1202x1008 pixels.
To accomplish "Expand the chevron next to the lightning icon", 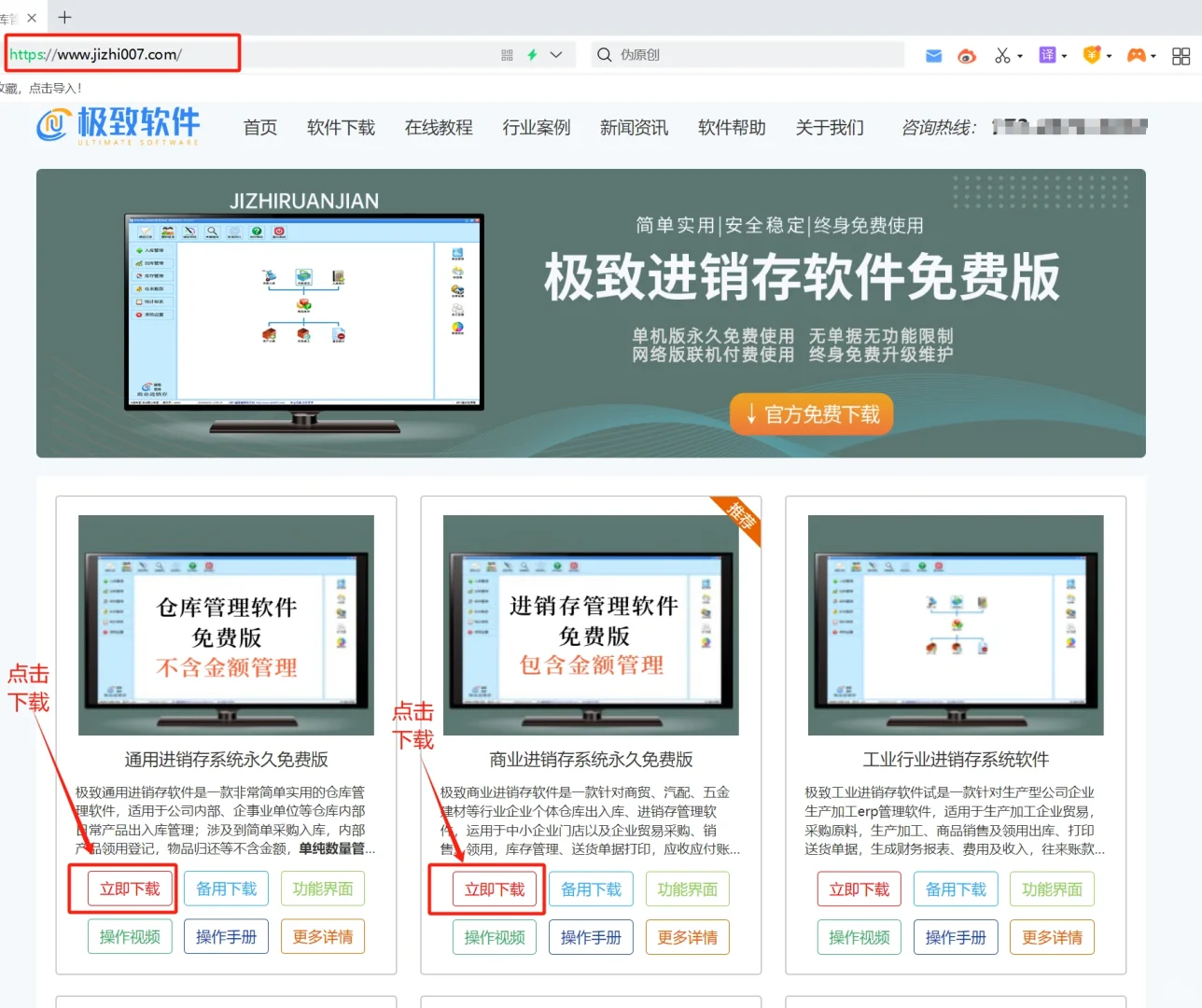I will click(554, 55).
